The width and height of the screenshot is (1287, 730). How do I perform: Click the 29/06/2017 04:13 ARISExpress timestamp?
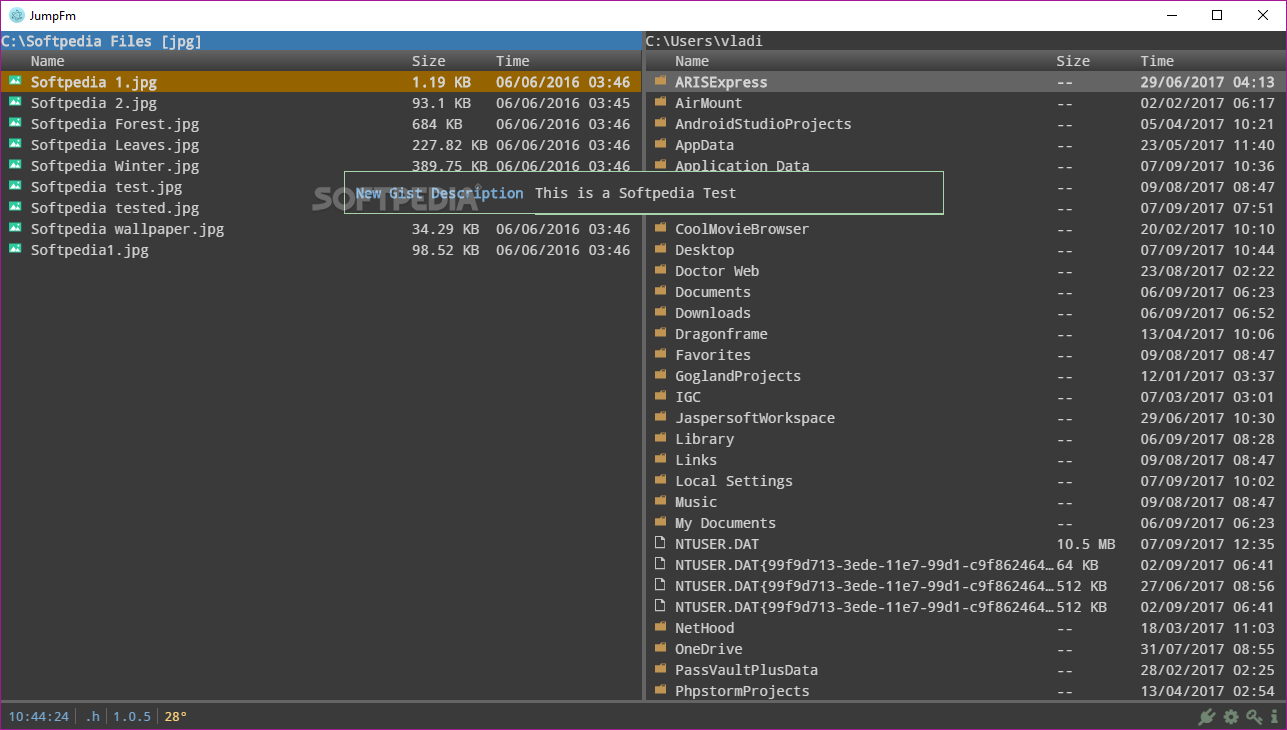pyautogui.click(x=1207, y=82)
